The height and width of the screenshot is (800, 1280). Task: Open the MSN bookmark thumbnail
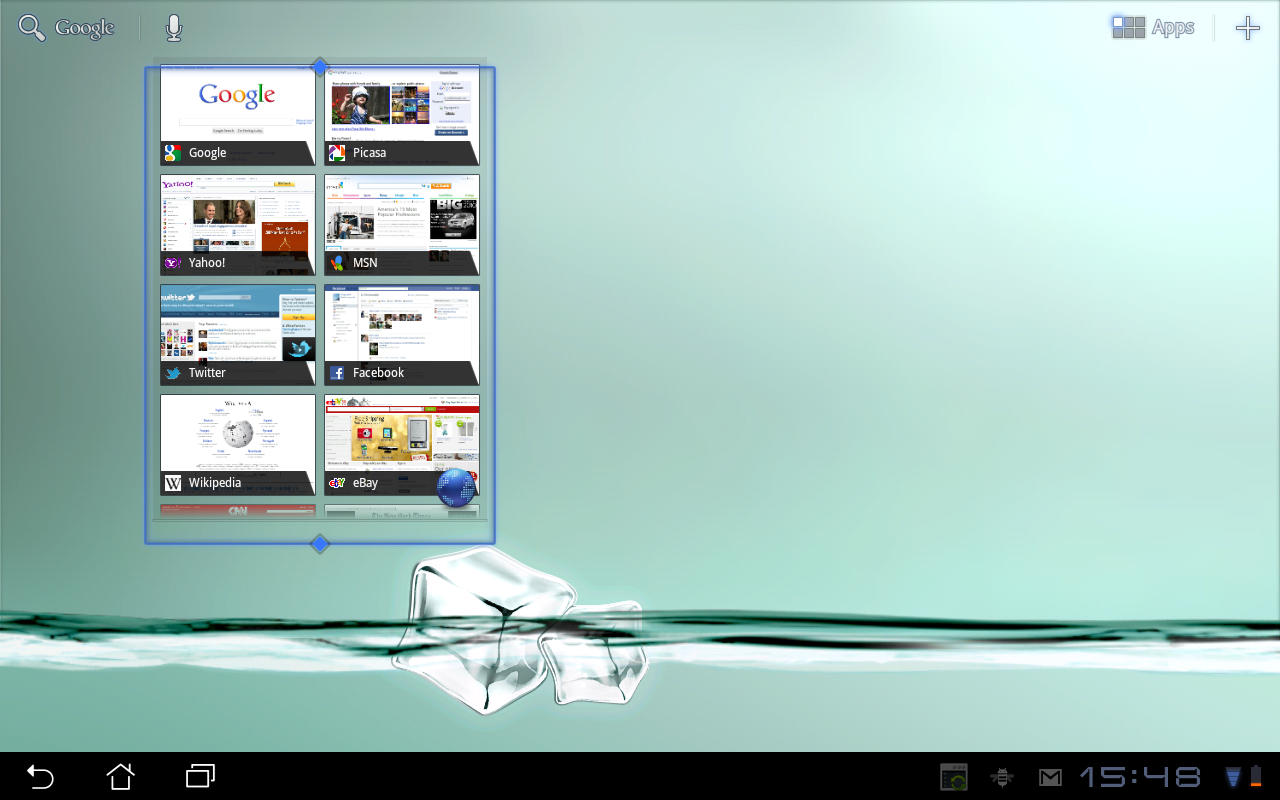(x=402, y=225)
